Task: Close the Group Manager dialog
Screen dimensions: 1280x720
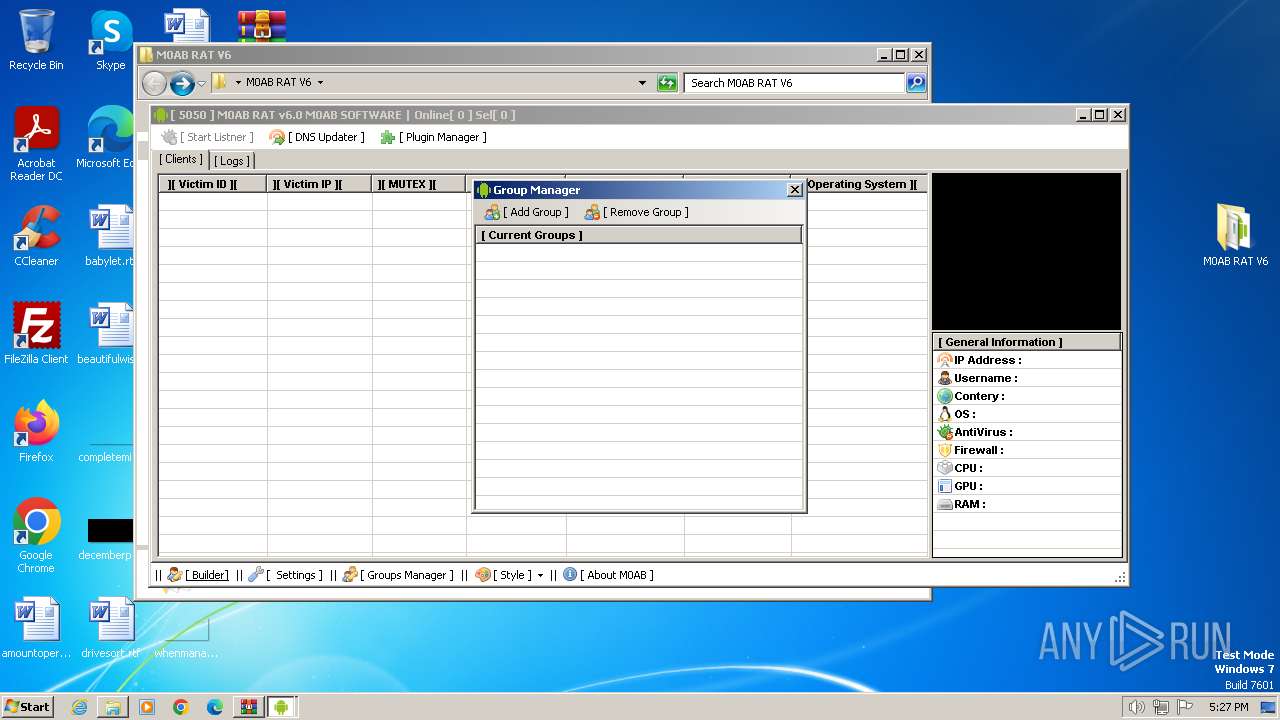Action: pos(795,190)
